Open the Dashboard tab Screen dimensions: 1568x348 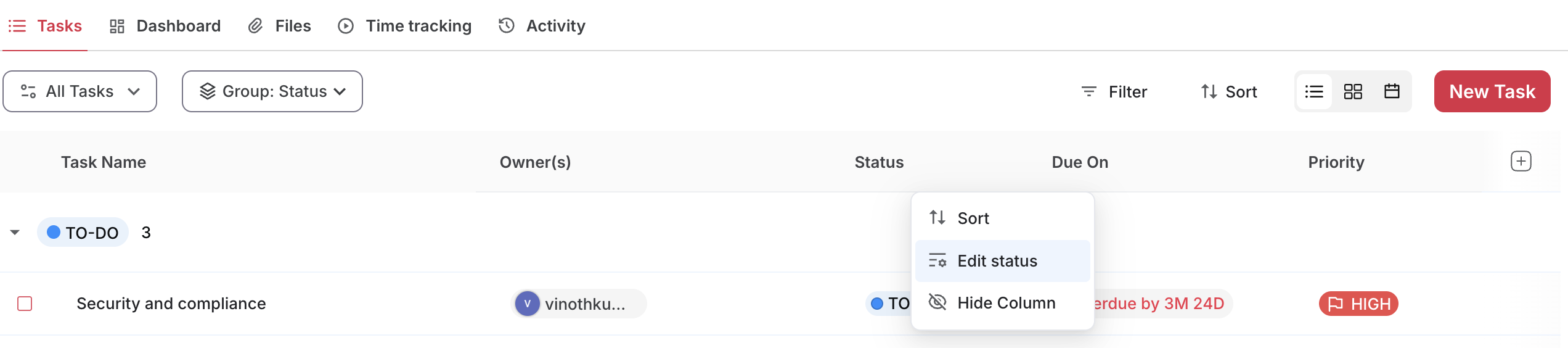tap(165, 26)
